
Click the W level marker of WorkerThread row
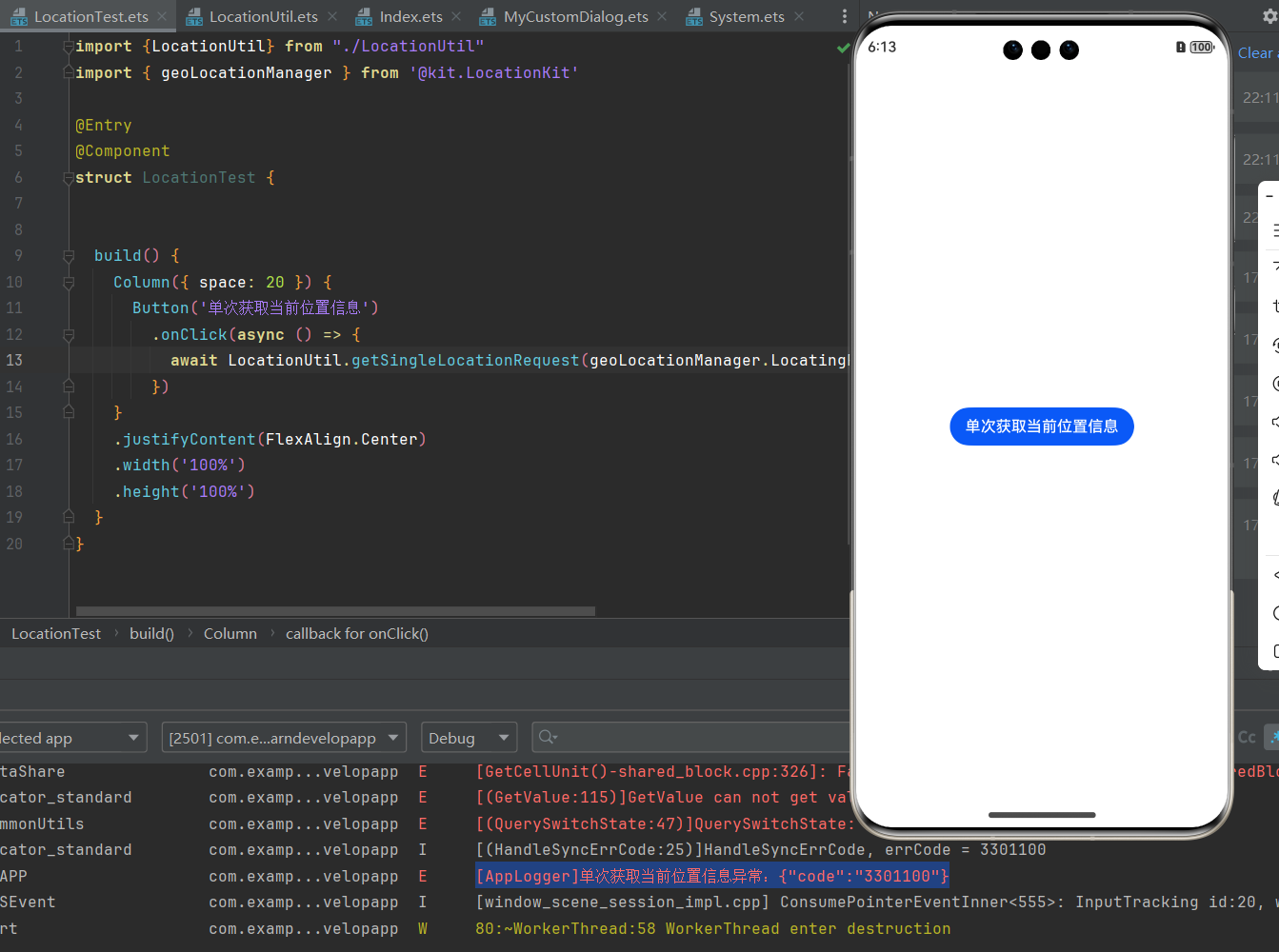tap(423, 928)
